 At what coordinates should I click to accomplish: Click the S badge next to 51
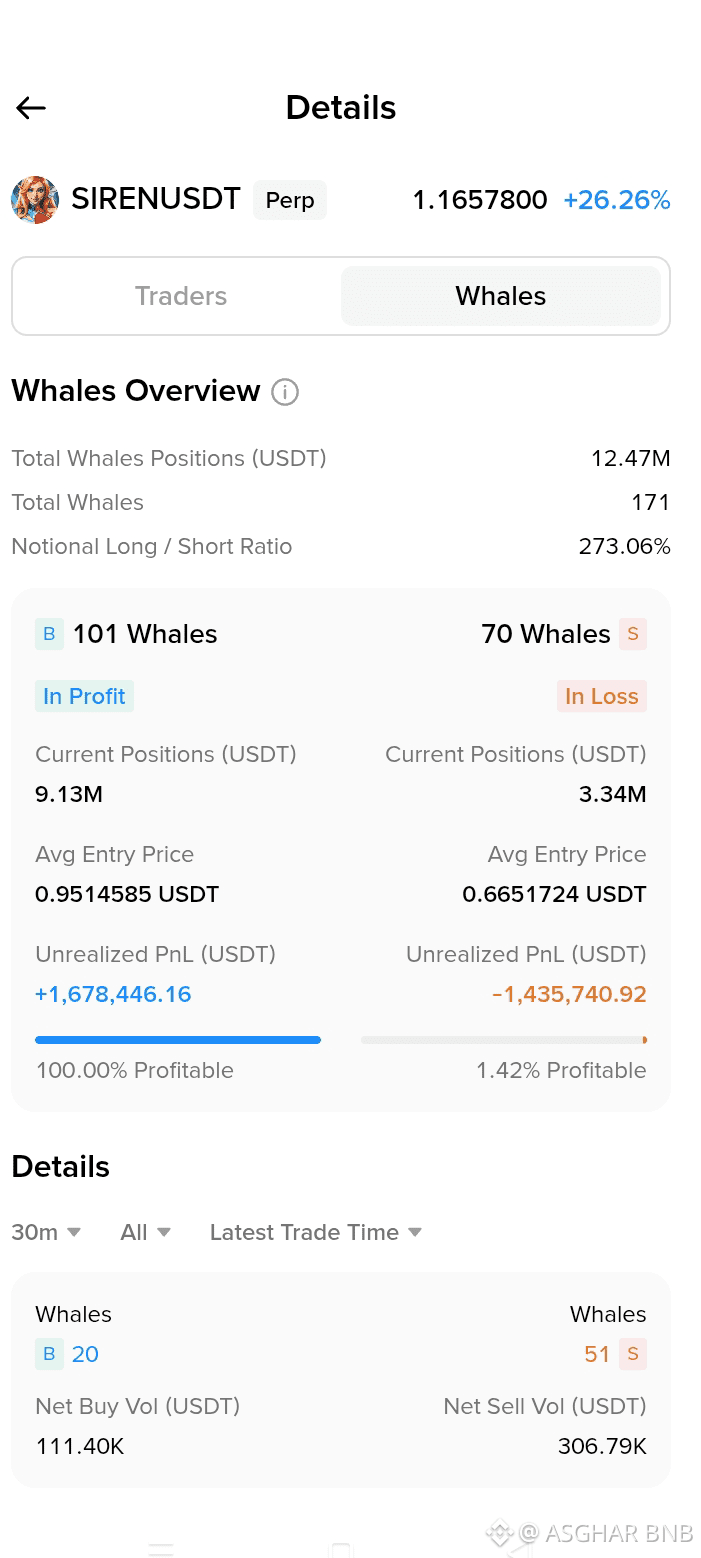click(633, 1354)
